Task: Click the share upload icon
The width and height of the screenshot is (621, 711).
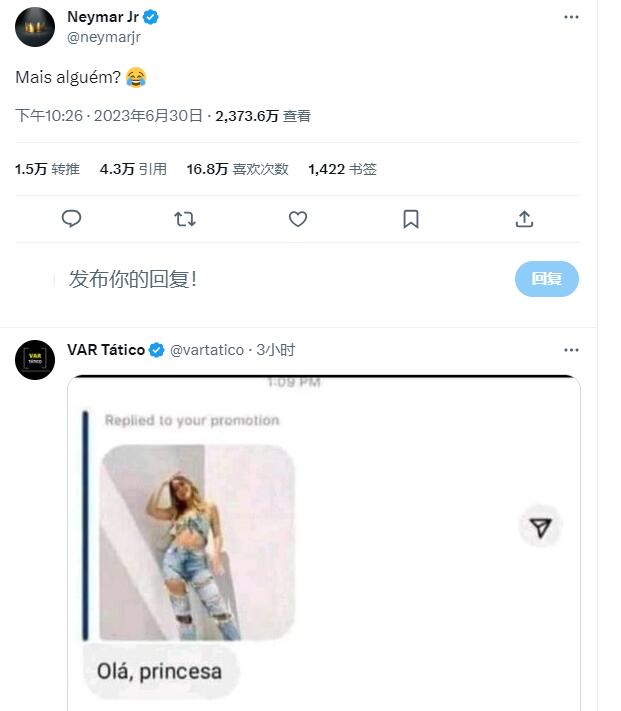Action: pos(524,219)
